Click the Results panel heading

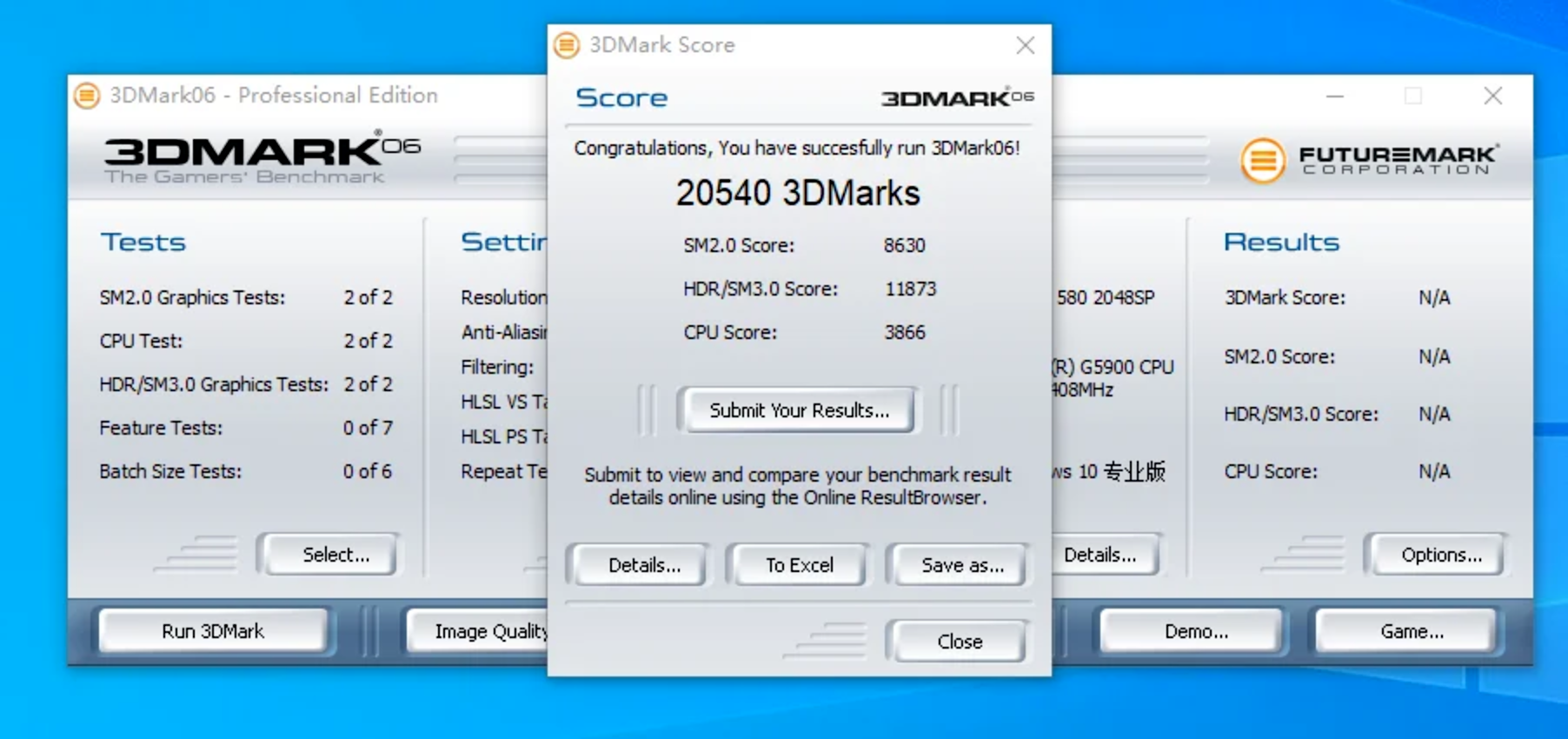[1281, 242]
